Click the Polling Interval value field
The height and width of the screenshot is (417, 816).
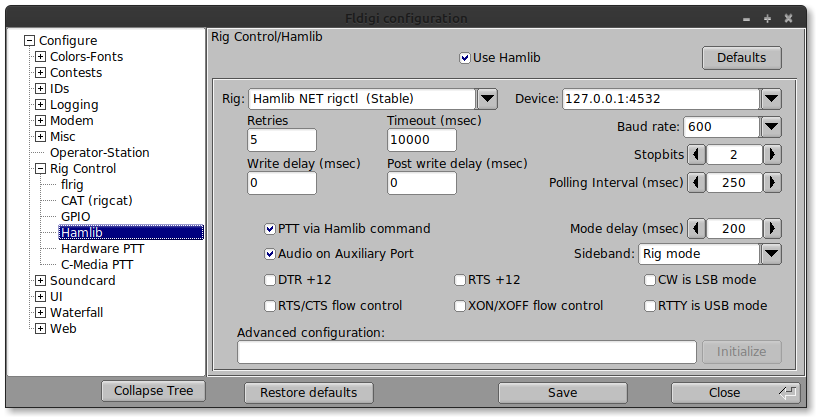pyautogui.click(x=734, y=183)
